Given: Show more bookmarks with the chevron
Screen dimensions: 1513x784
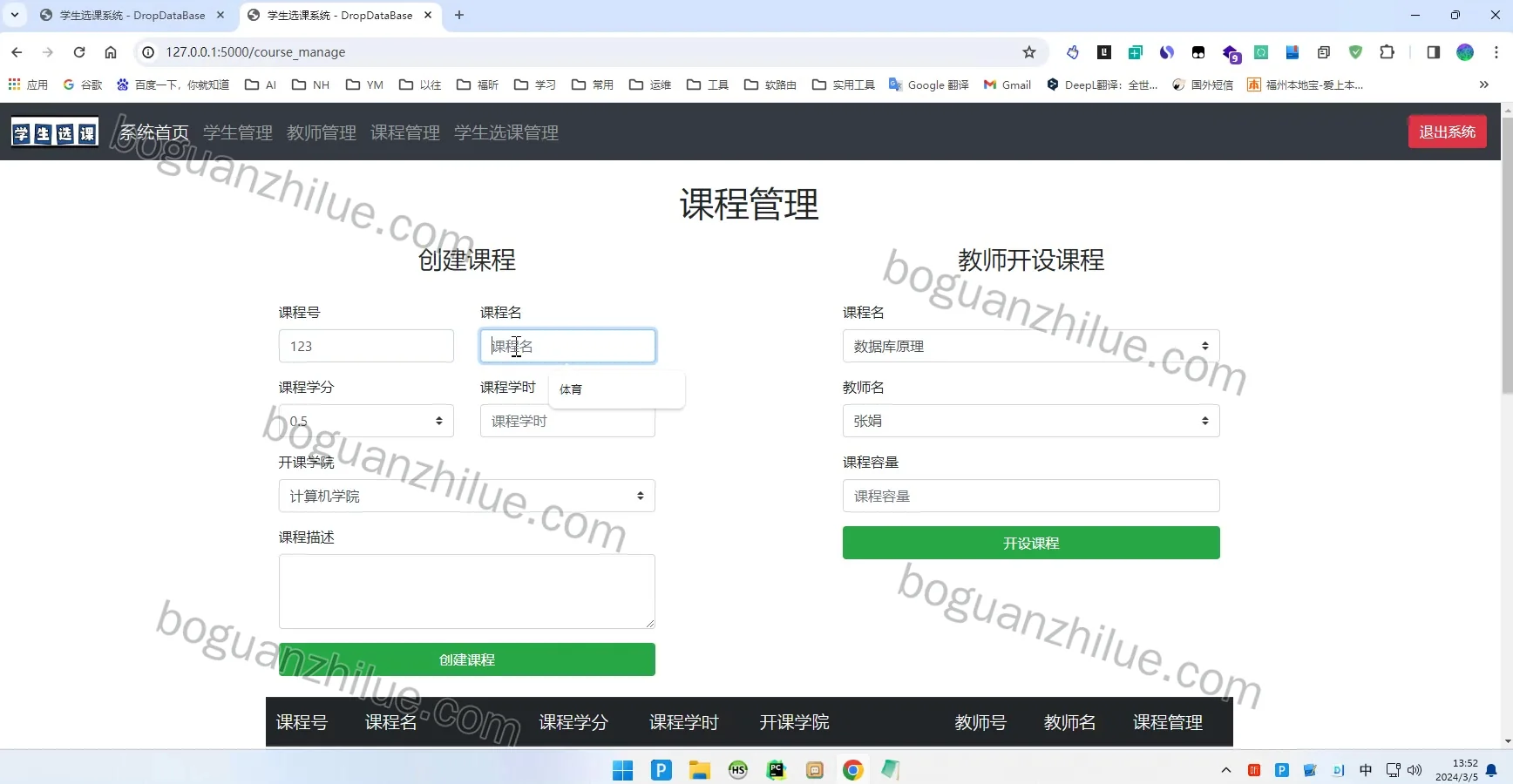Looking at the screenshot, I should coord(1483,84).
